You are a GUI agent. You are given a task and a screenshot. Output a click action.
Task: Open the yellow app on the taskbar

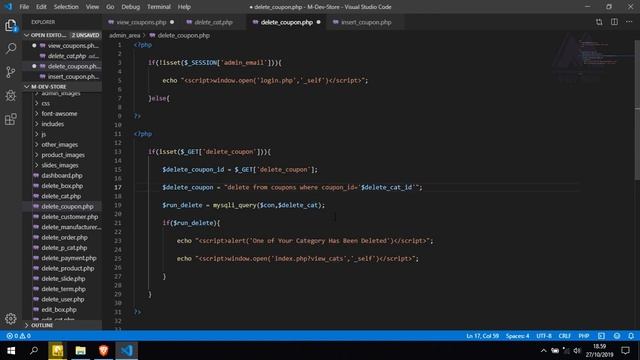point(57,351)
